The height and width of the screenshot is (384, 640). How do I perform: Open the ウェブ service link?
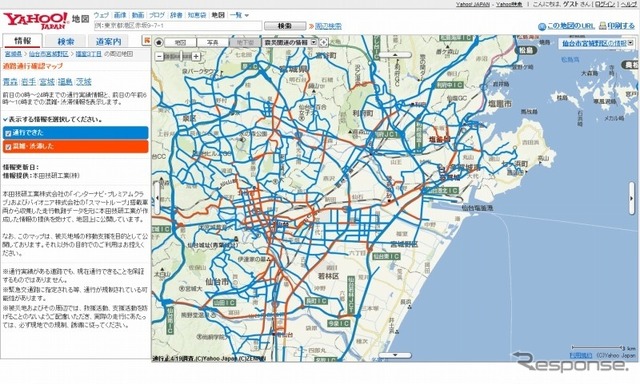pos(101,15)
